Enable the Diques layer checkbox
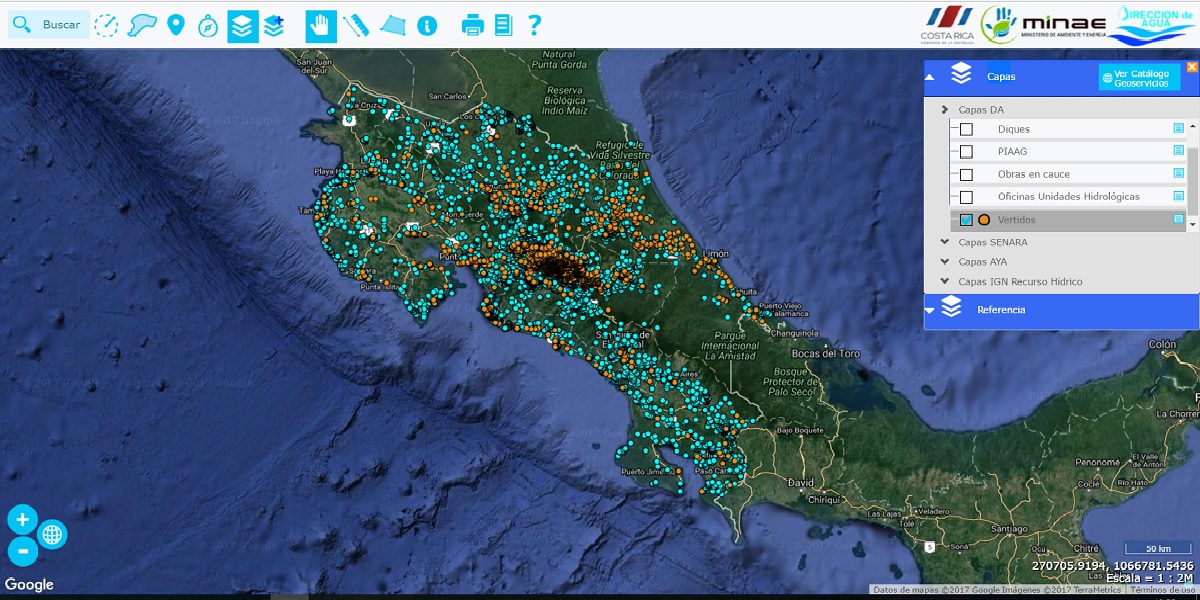1200x600 pixels. pos(966,129)
